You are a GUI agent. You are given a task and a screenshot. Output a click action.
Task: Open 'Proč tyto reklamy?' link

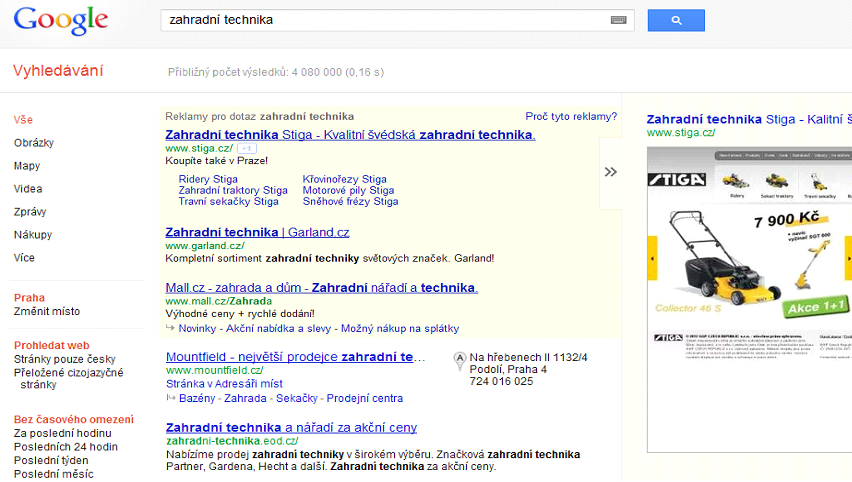coord(571,116)
